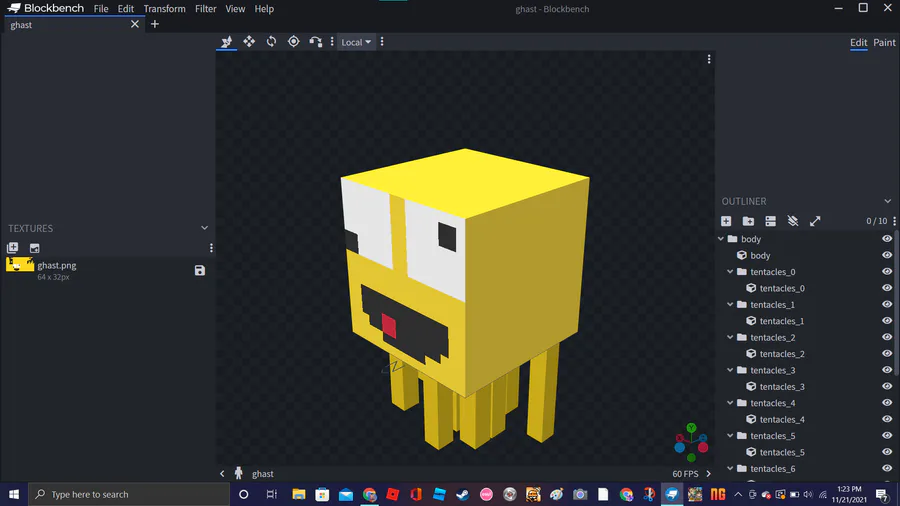This screenshot has width=900, height=506.
Task: Select the ghast.png texture thumbnail
Action: pos(20,264)
